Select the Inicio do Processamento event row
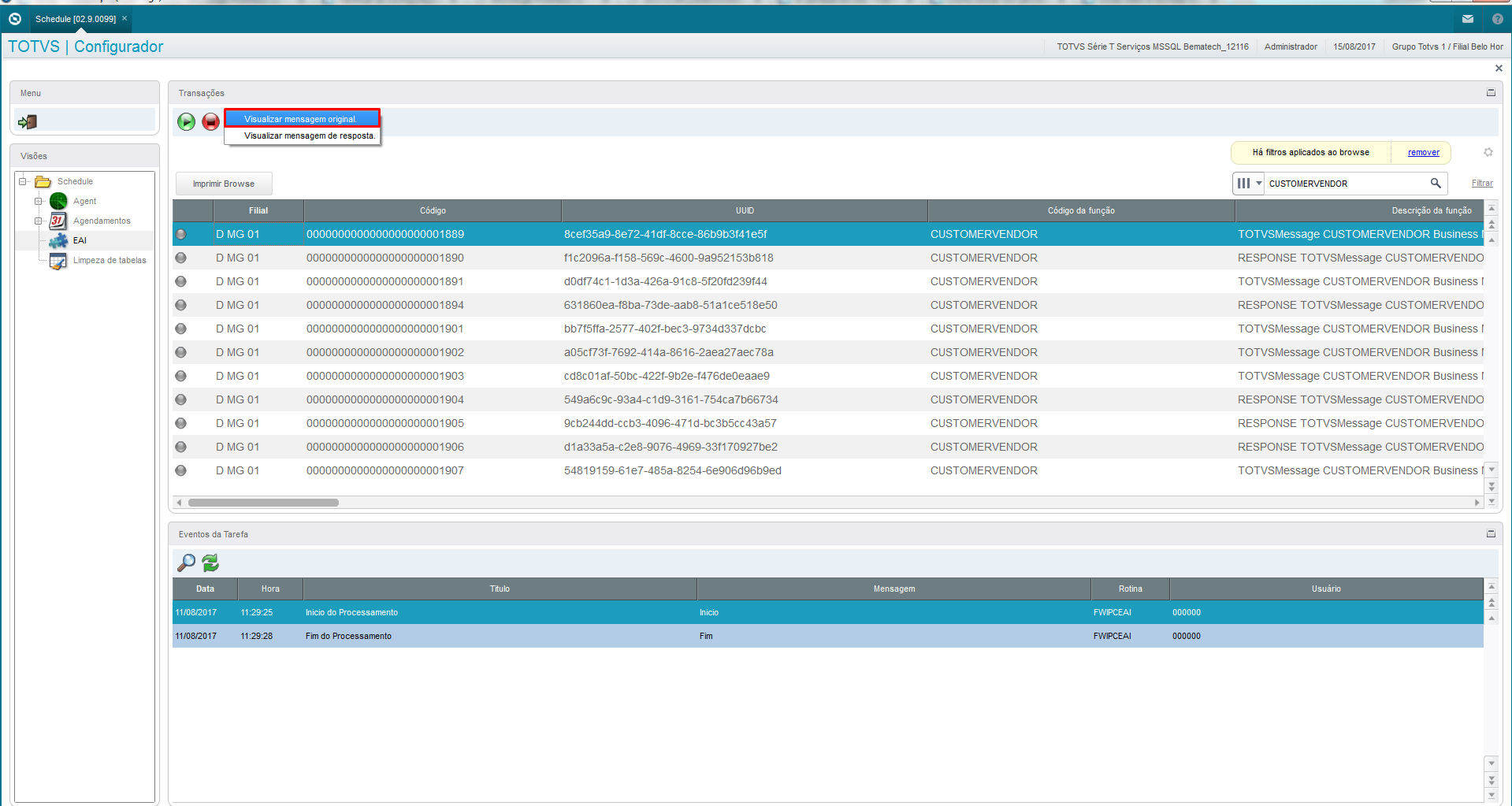Image resolution: width=1512 pixels, height=806 pixels. [x=828, y=612]
